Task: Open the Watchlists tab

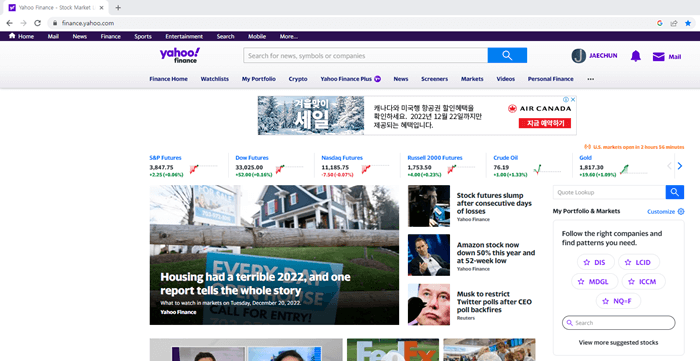Action: pyautogui.click(x=215, y=79)
